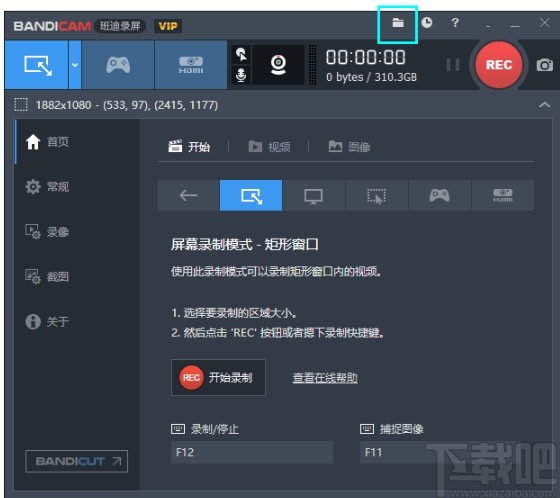The height and width of the screenshot is (498, 560).
Task: Open the 截图 screenshot settings sidebar item
Action: click(x=78, y=277)
